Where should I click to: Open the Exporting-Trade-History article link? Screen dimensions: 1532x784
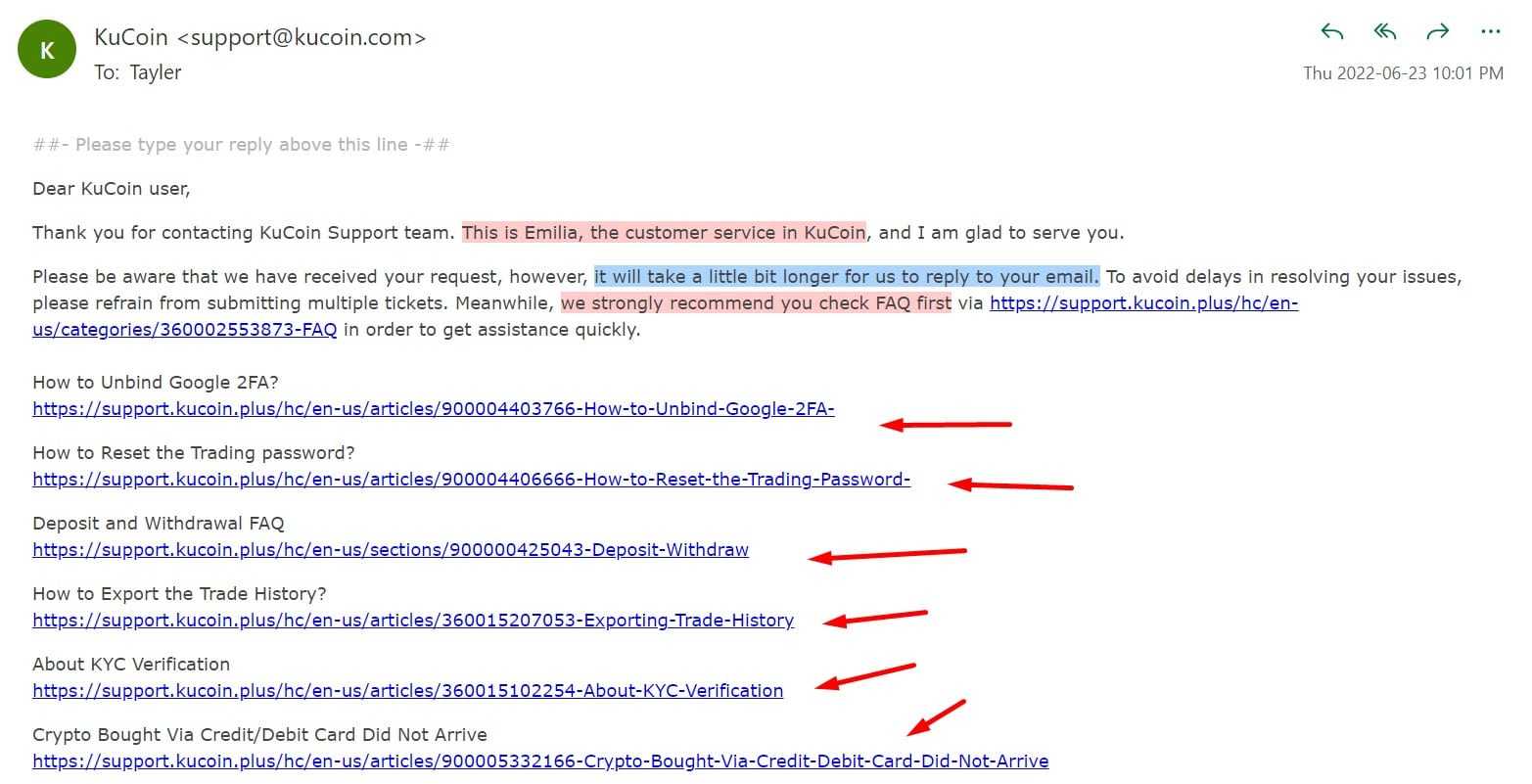pyautogui.click(x=413, y=621)
